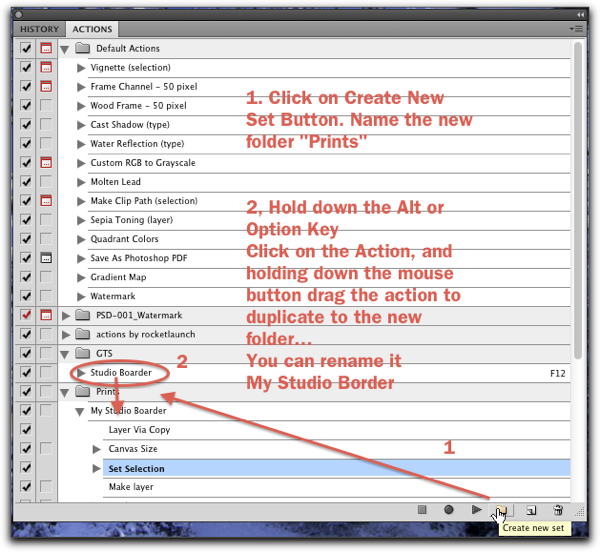The image size is (600, 552).
Task: Switch to the History tab
Action: (39, 29)
